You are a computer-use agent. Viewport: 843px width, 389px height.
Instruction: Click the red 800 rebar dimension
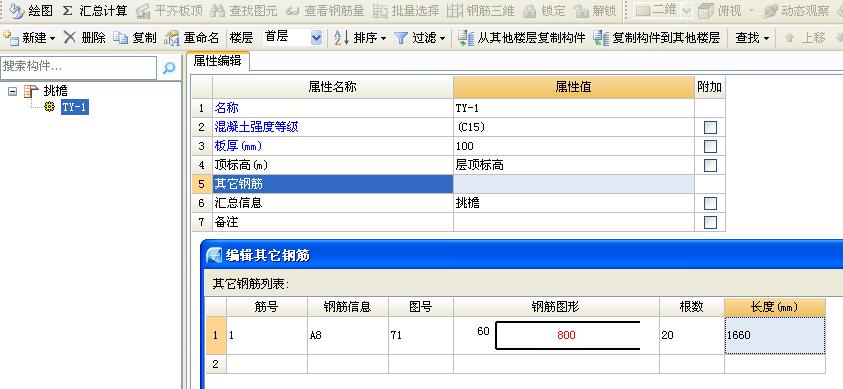coord(566,335)
